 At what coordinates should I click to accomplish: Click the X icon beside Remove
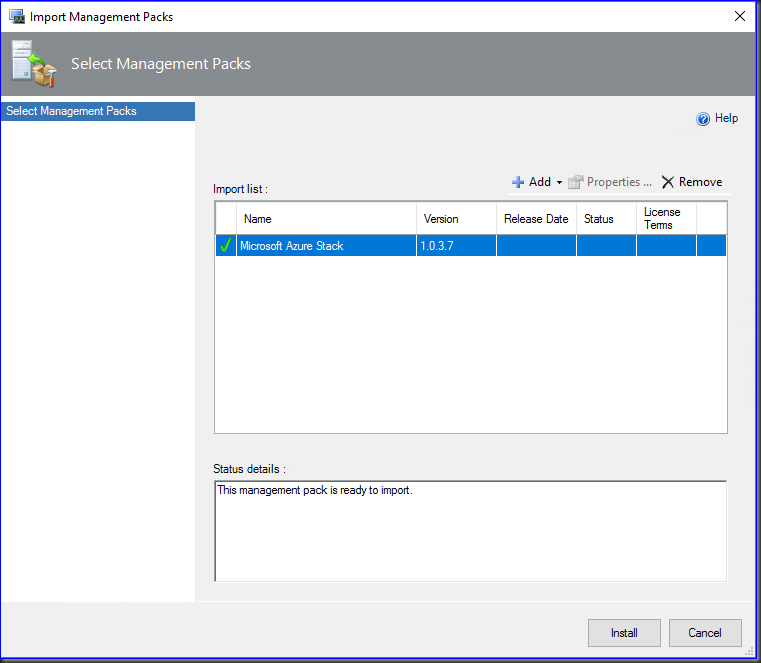668,182
